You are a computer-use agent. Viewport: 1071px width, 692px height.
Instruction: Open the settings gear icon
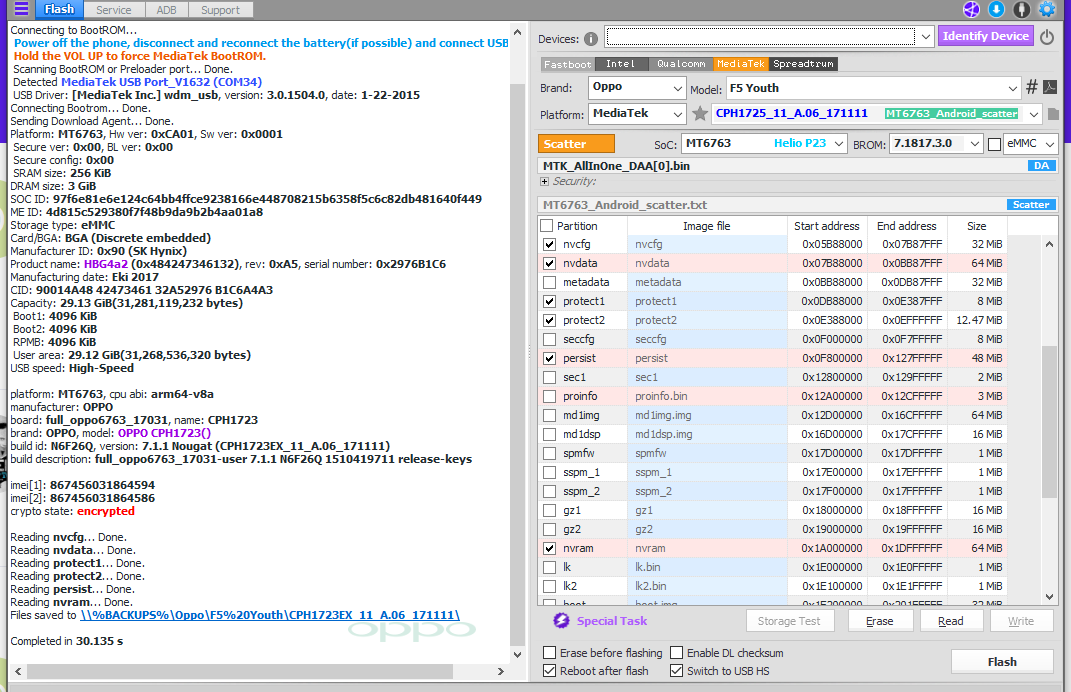tap(1047, 10)
